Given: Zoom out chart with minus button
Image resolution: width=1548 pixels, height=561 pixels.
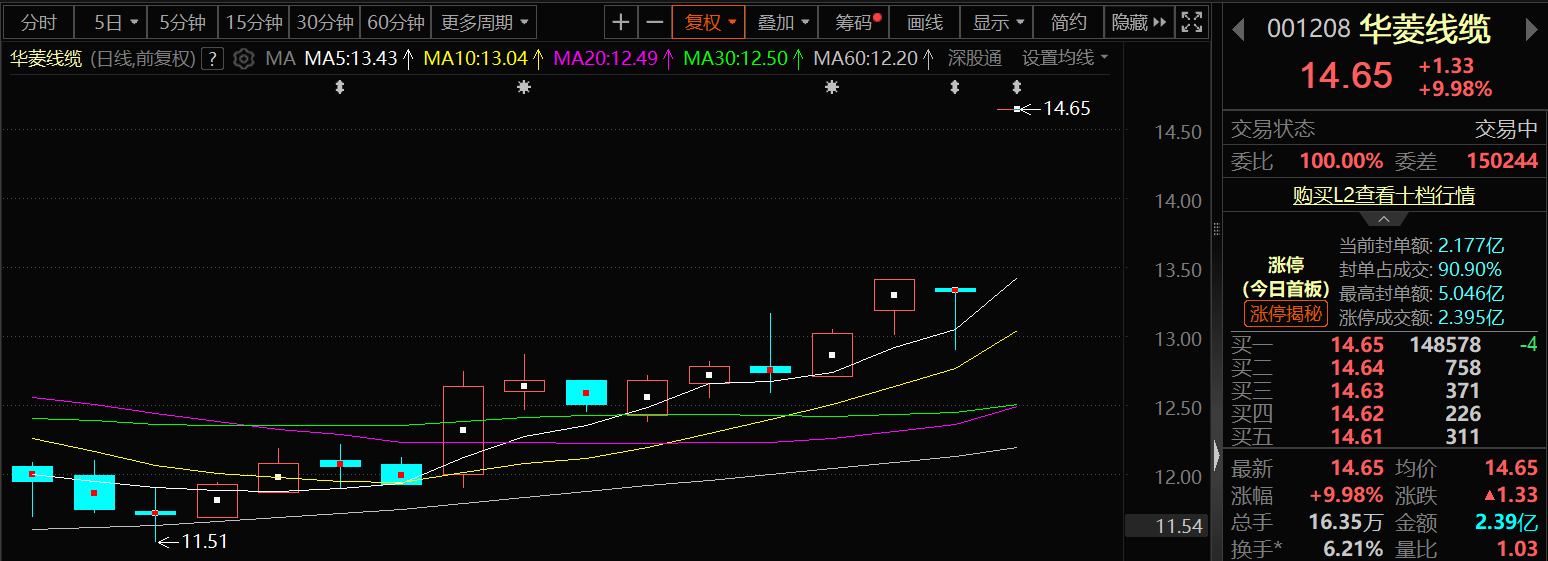Looking at the screenshot, I should (654, 22).
